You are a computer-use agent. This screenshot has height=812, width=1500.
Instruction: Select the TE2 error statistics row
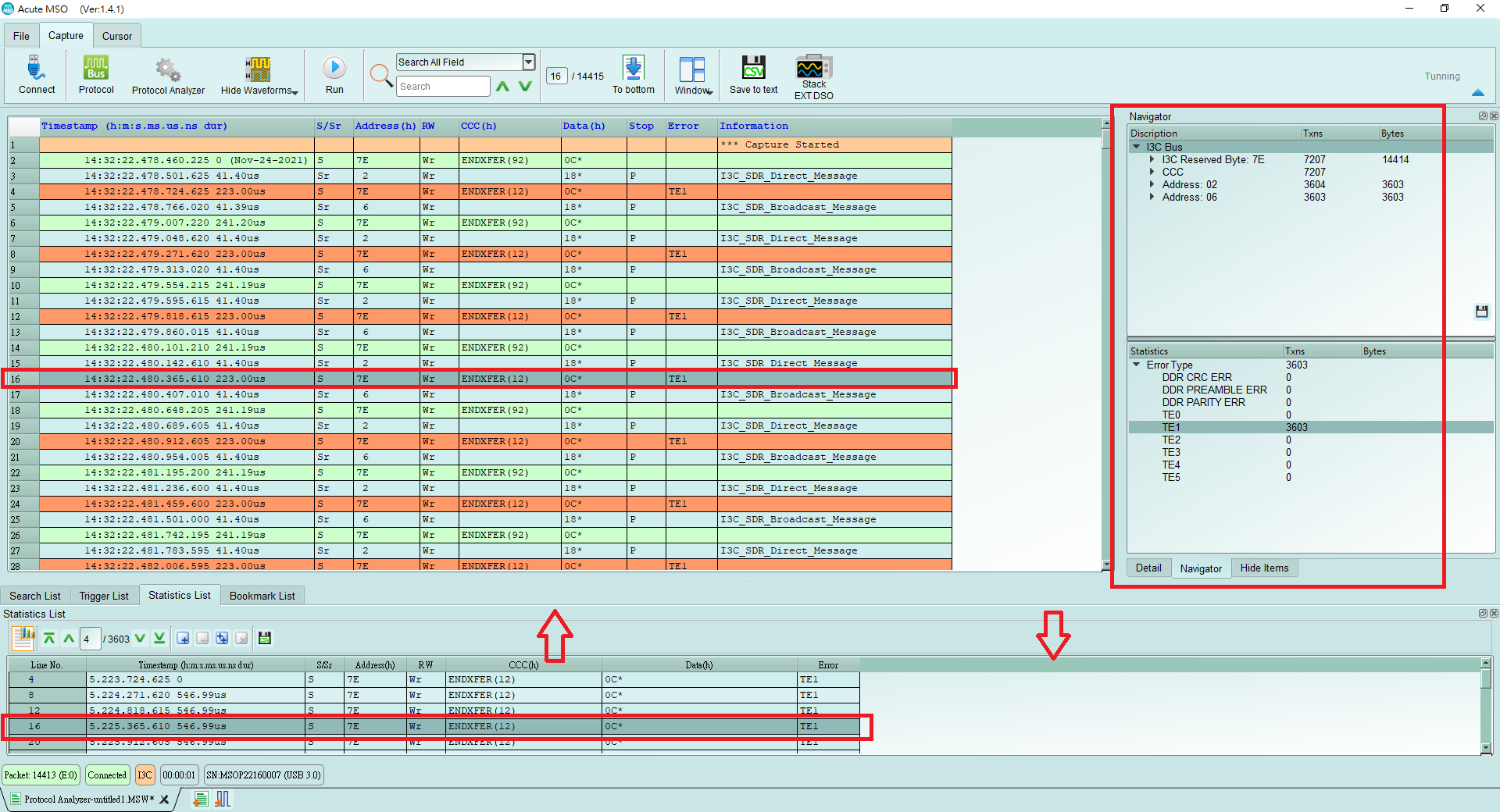pyautogui.click(x=1310, y=440)
